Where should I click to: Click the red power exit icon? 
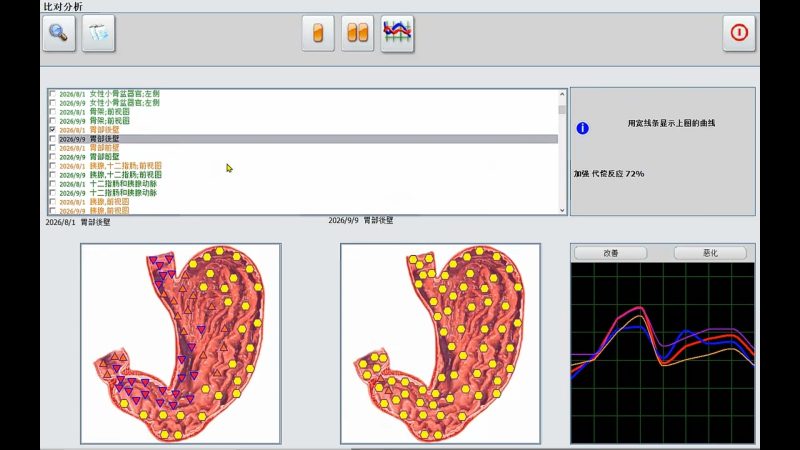click(739, 33)
